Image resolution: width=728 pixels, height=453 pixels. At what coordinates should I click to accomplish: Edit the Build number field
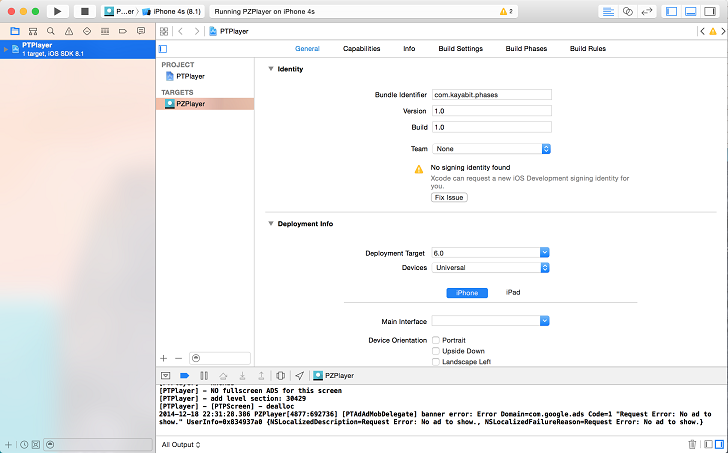[x=492, y=127]
